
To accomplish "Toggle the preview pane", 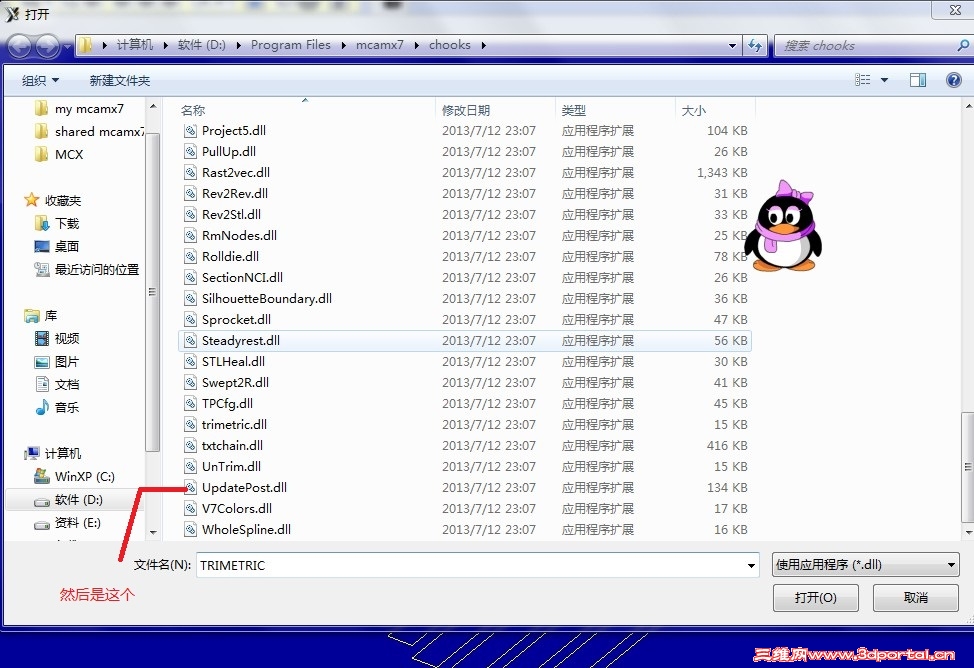I will coord(918,80).
